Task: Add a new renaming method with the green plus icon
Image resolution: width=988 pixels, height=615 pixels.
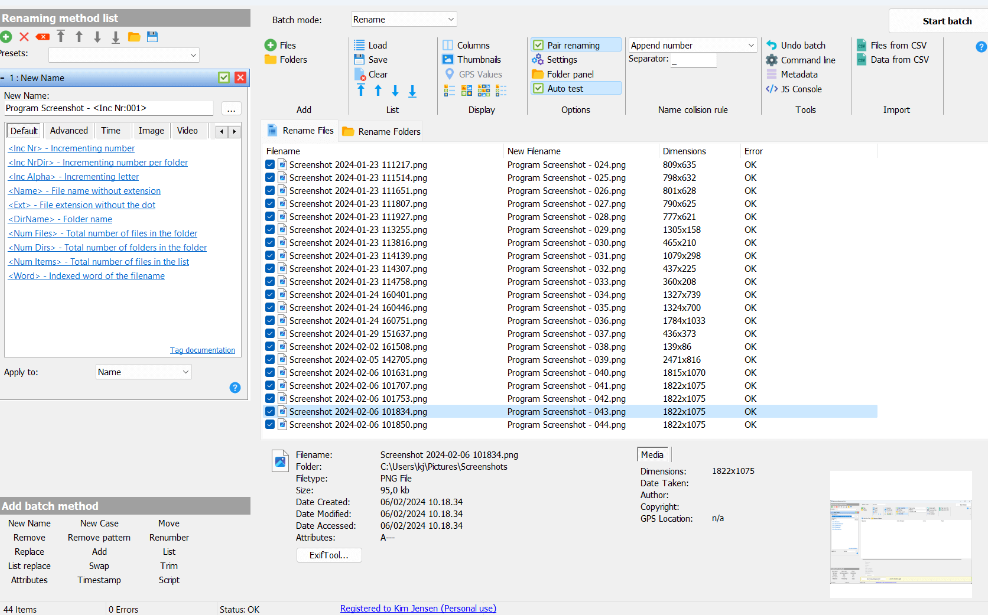Action: point(7,37)
